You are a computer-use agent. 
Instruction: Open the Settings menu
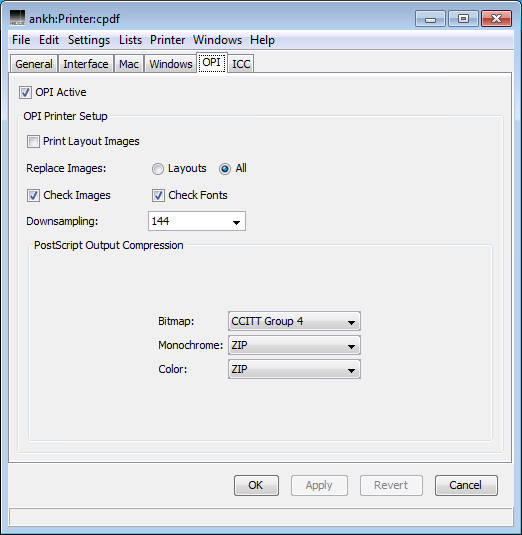(89, 40)
